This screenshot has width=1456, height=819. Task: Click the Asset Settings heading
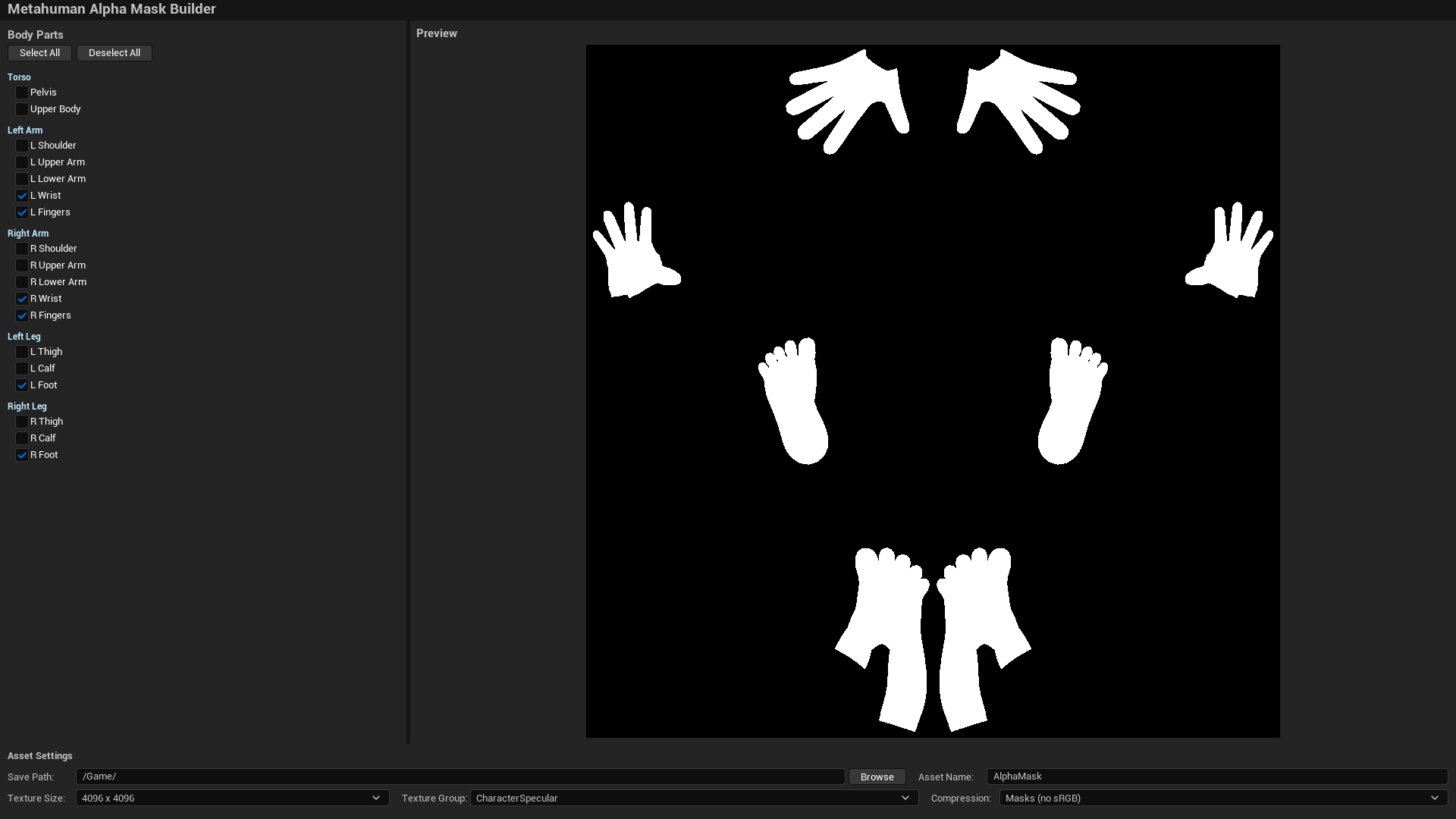tap(40, 756)
